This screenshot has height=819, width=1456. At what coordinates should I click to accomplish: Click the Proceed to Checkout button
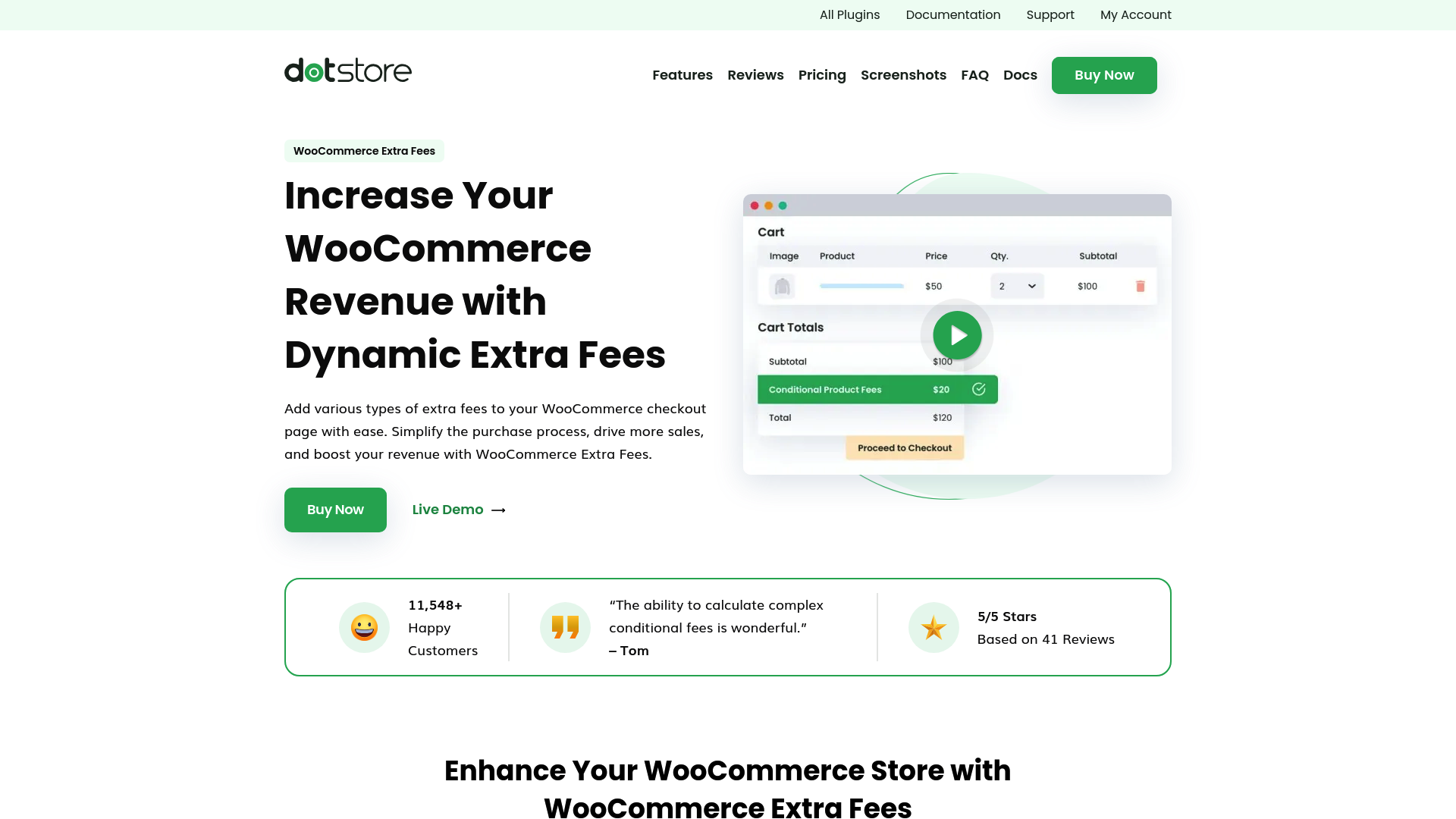[905, 447]
